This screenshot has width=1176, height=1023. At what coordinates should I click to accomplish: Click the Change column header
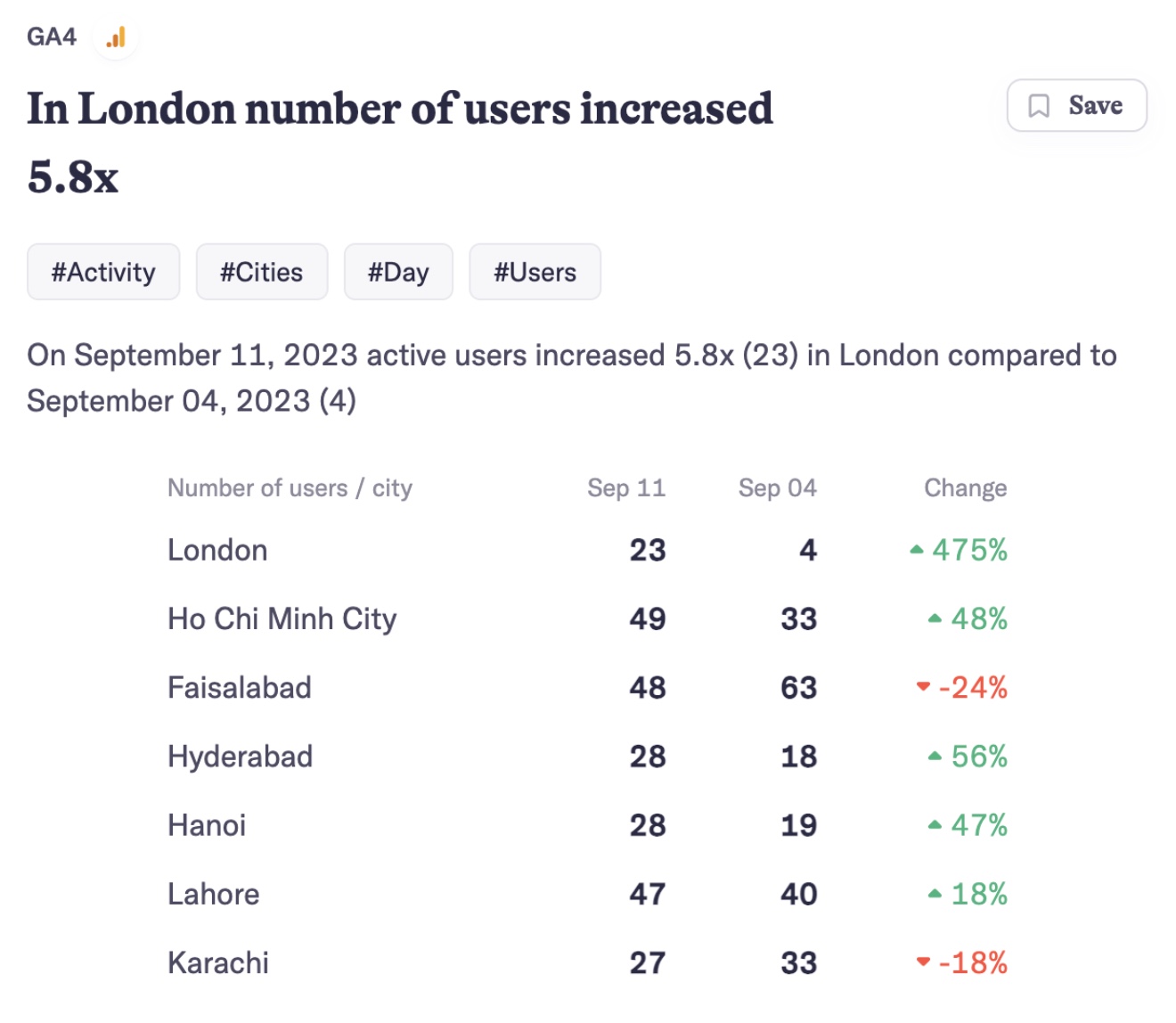pyautogui.click(x=965, y=488)
